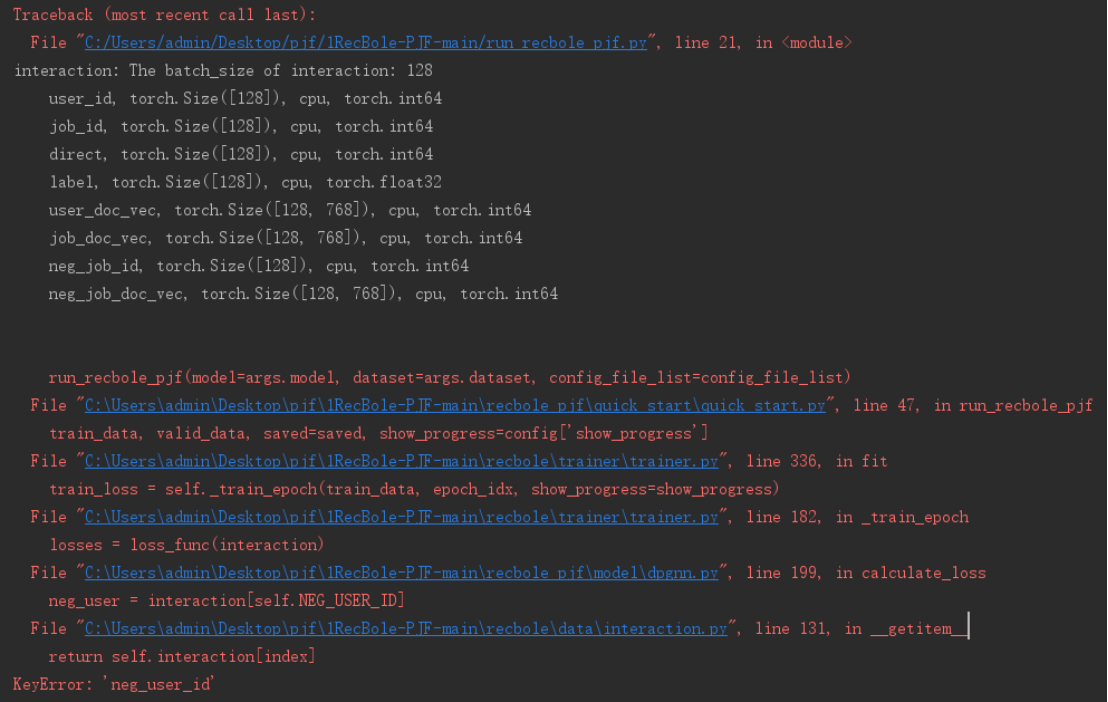Open the interaction.py file link
Screen dimensions: 1108x702
point(406,628)
